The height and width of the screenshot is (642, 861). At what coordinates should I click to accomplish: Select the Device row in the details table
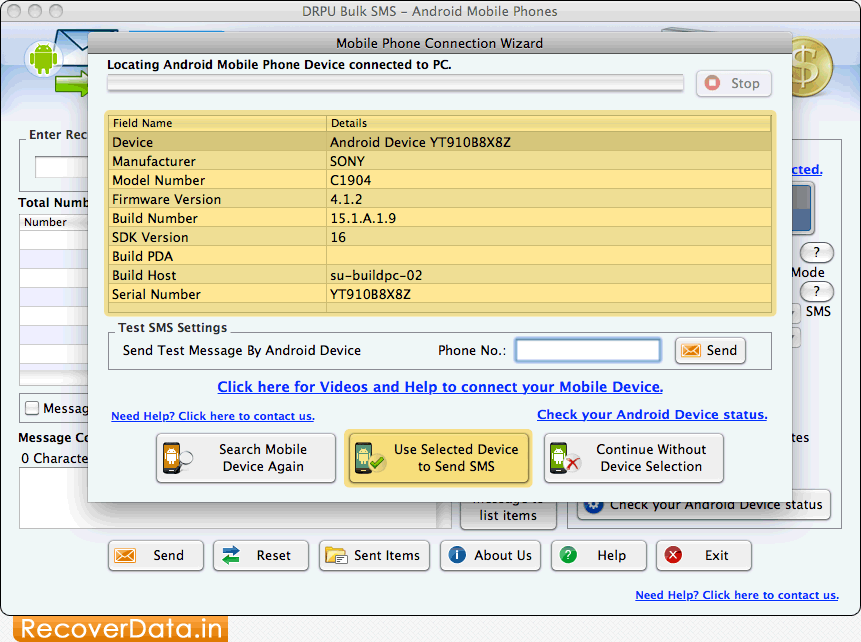coord(439,142)
